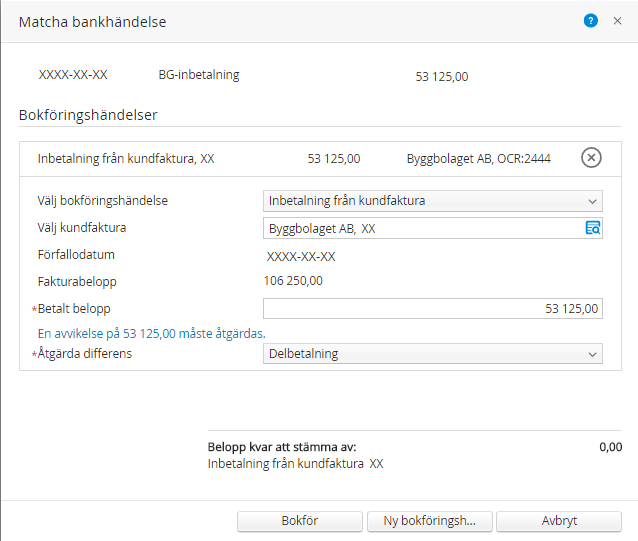Remove the bookkeeping event with circled X
Viewport: 638px width, 541px height.
[x=591, y=158]
